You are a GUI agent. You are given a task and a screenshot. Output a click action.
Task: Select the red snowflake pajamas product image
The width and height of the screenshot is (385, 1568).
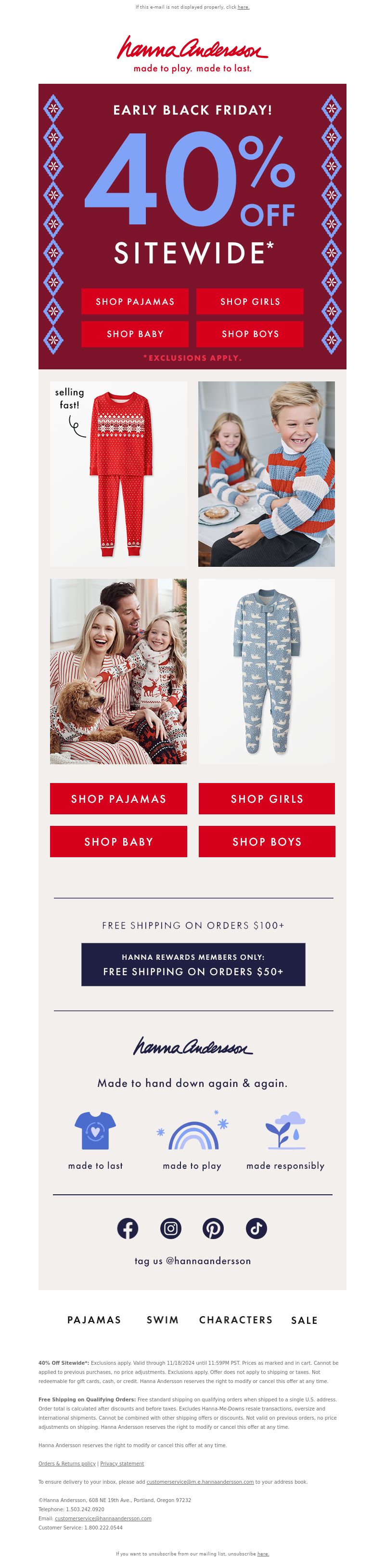(118, 473)
